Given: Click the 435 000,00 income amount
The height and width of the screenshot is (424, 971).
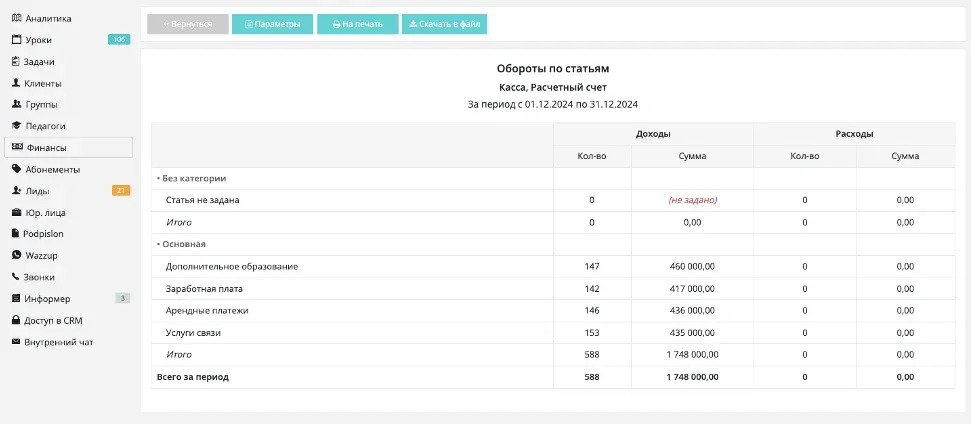Looking at the screenshot, I should point(692,332).
